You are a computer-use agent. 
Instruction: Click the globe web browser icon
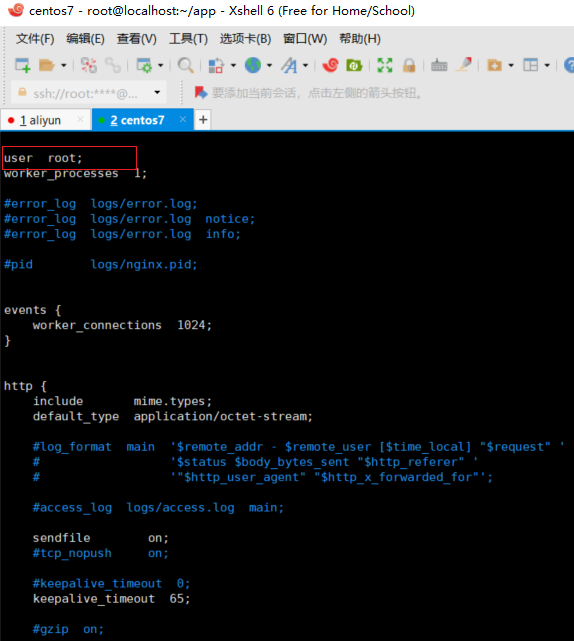point(253,65)
